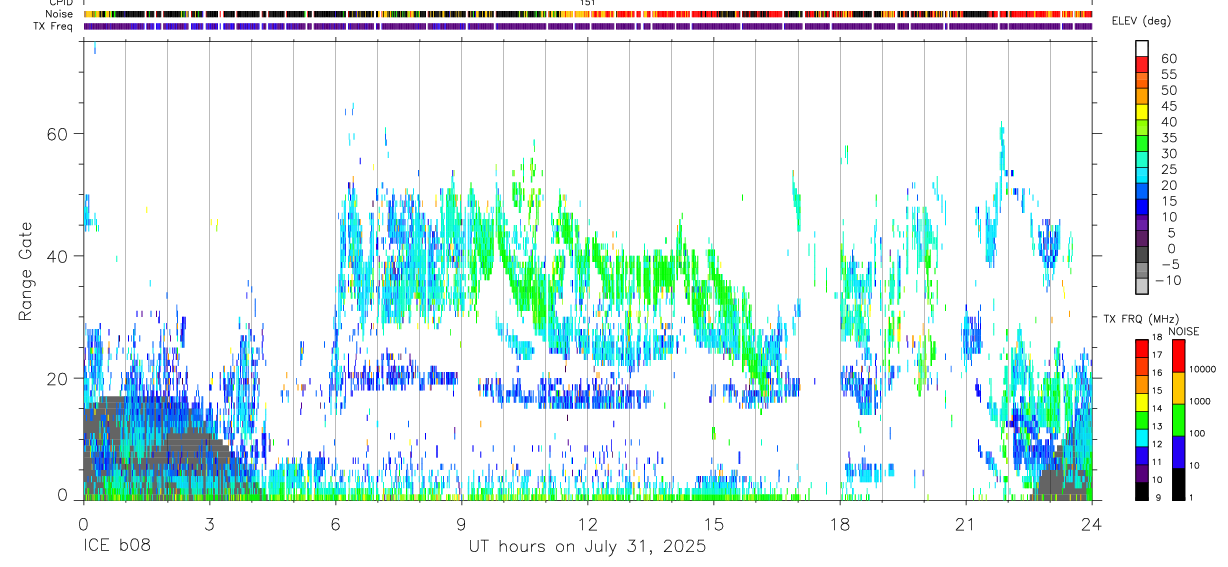The image size is (1228, 567).
Task: Click the x-axis tick label '24'
Action: 1092,524
